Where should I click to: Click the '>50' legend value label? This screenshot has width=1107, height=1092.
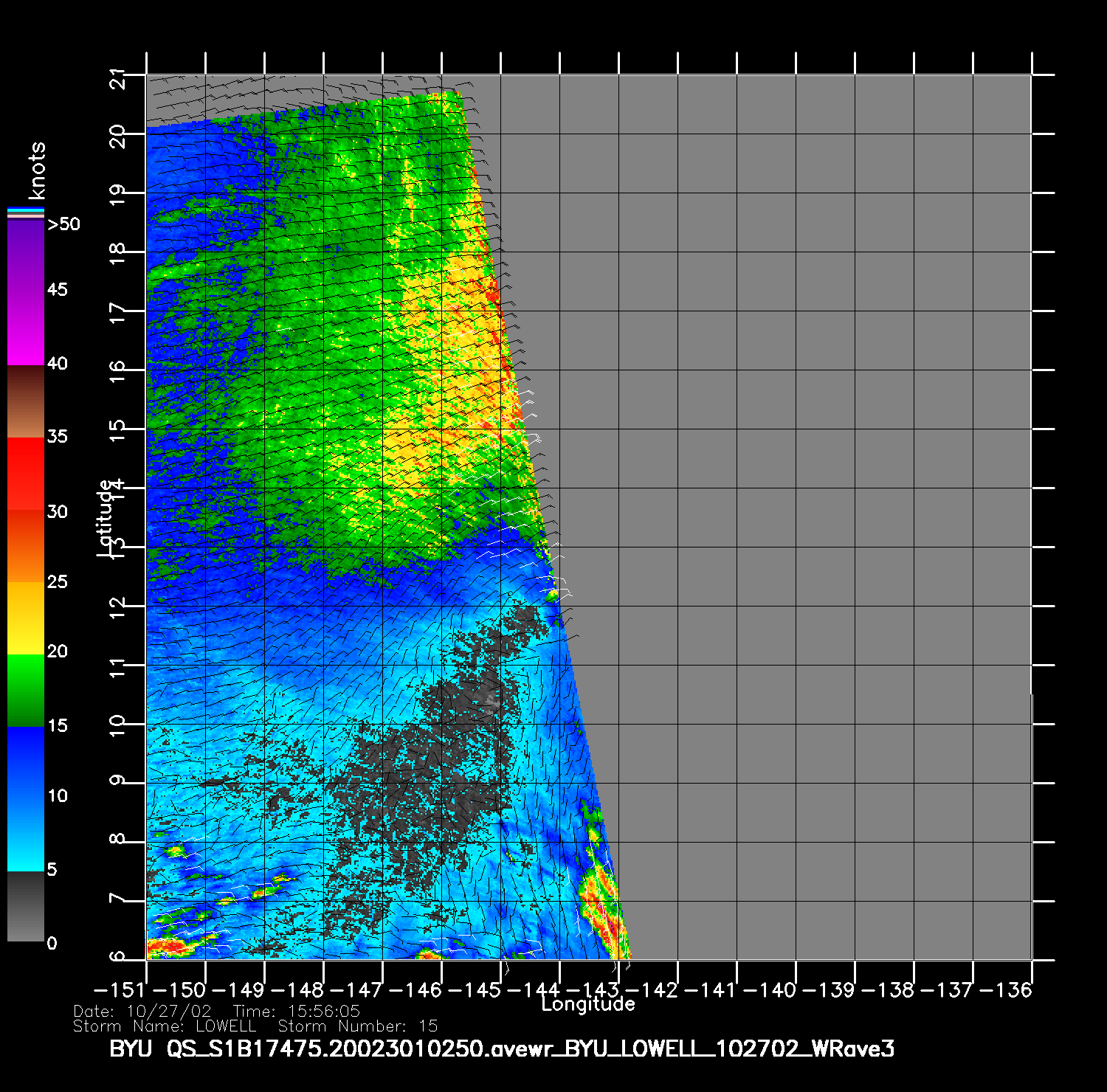(63, 224)
